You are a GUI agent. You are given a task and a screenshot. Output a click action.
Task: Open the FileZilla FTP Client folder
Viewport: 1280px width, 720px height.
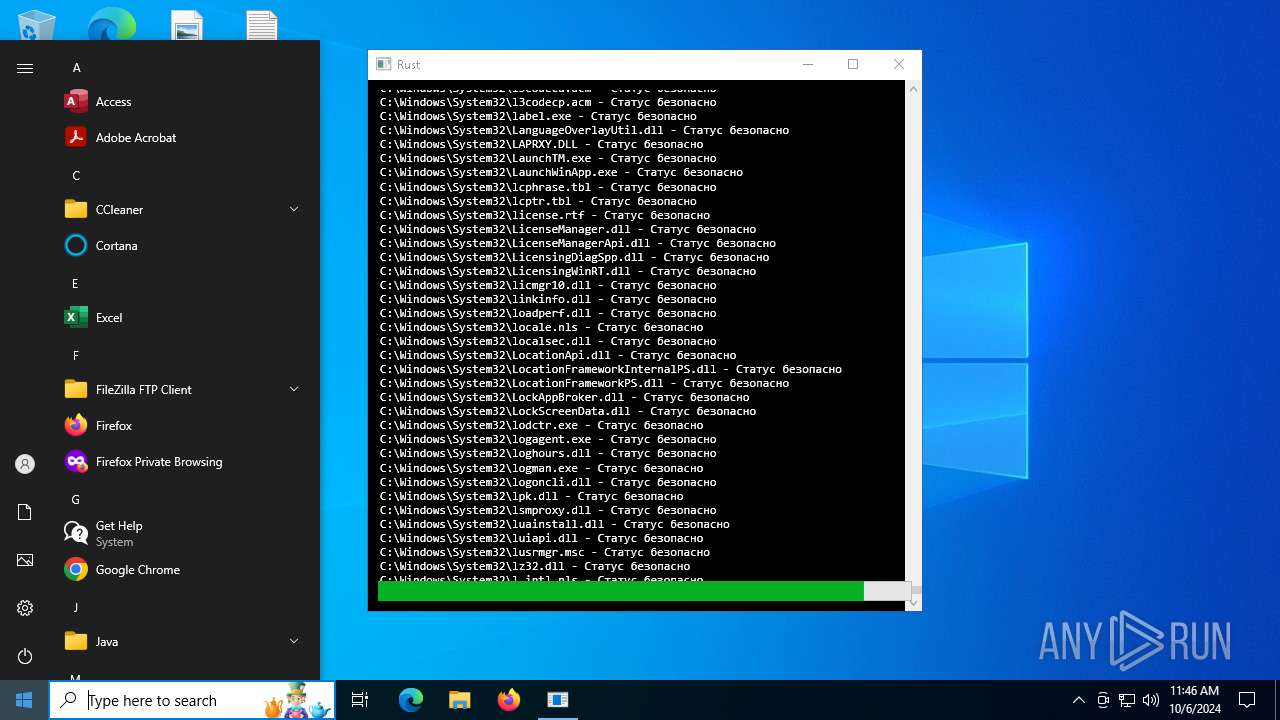(182, 390)
